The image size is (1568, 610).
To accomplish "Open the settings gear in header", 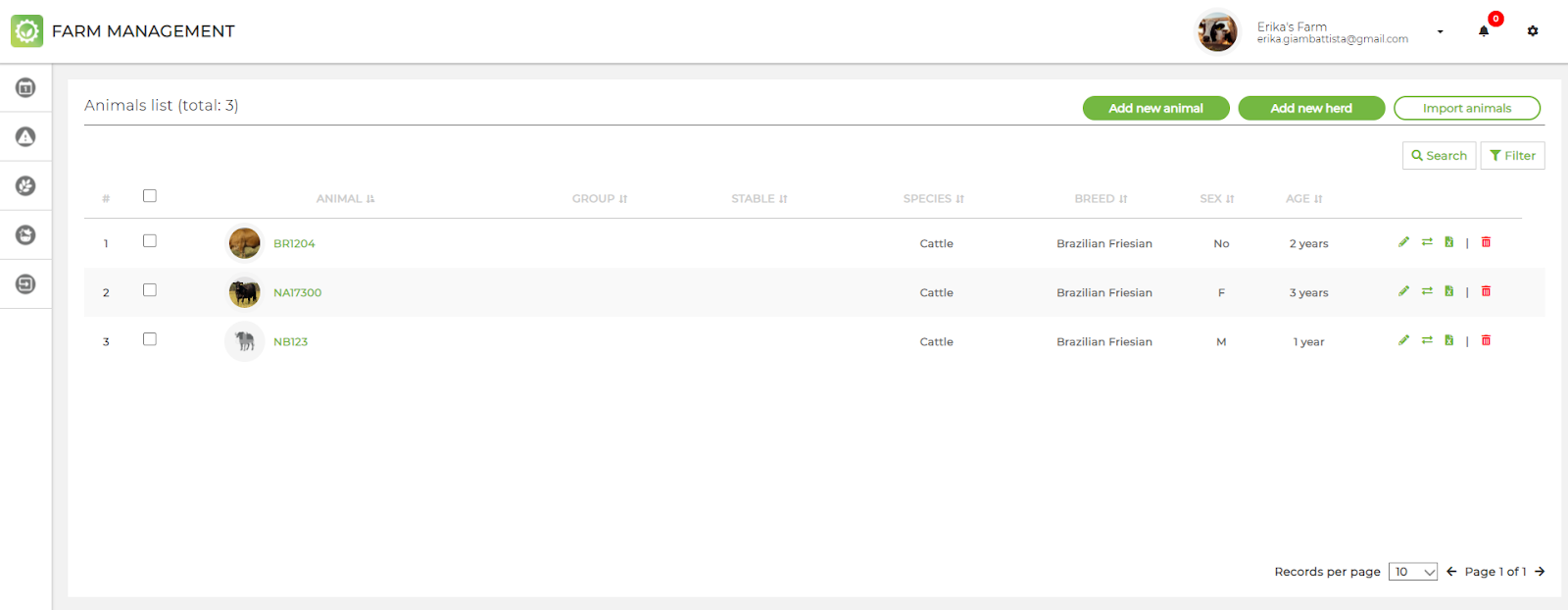I will (1533, 31).
